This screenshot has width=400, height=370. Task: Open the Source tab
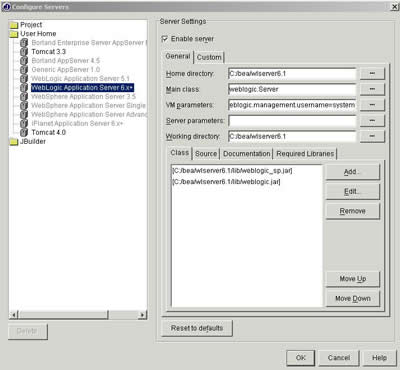click(206, 154)
